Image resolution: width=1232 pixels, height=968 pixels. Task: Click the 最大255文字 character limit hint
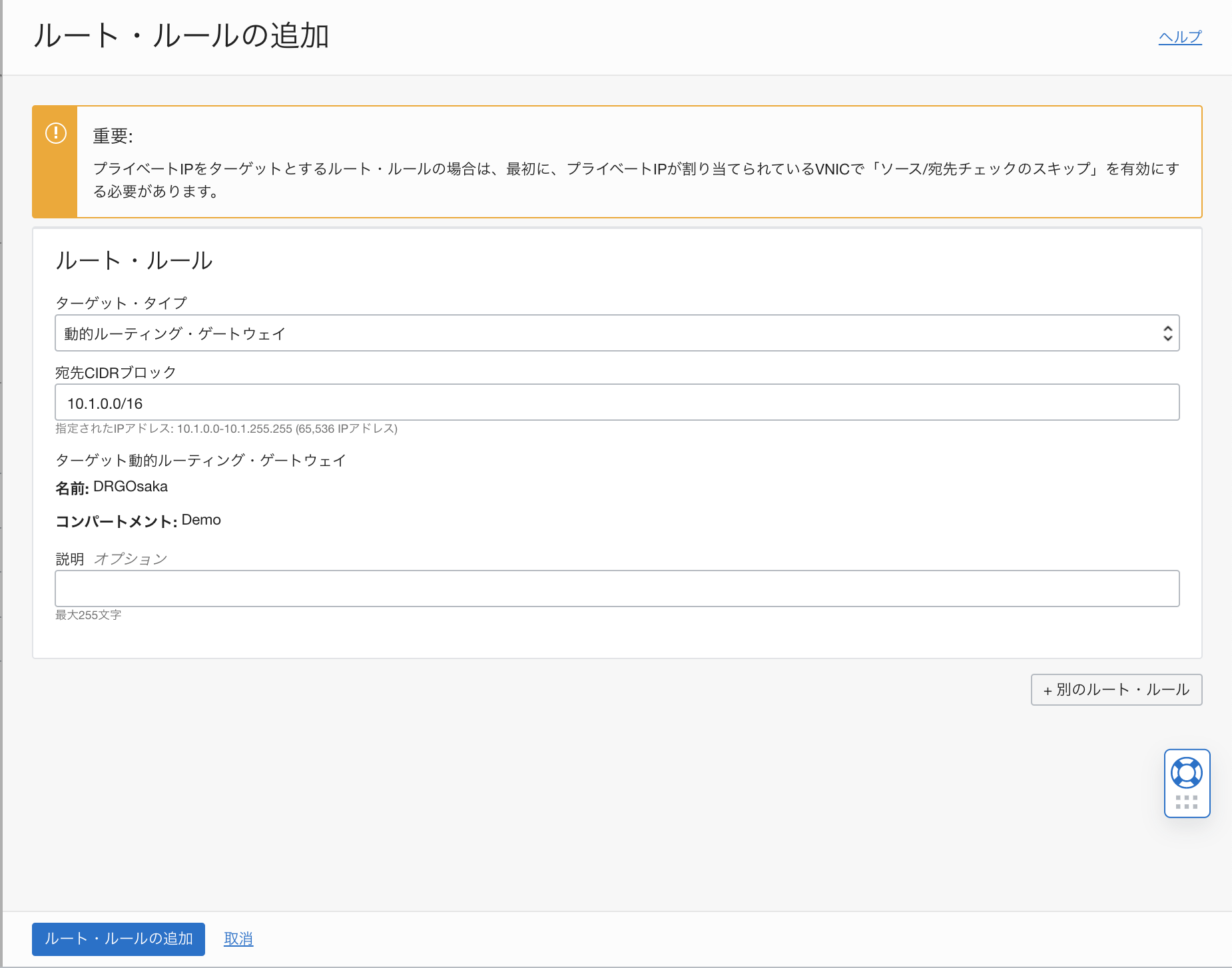tap(88, 615)
